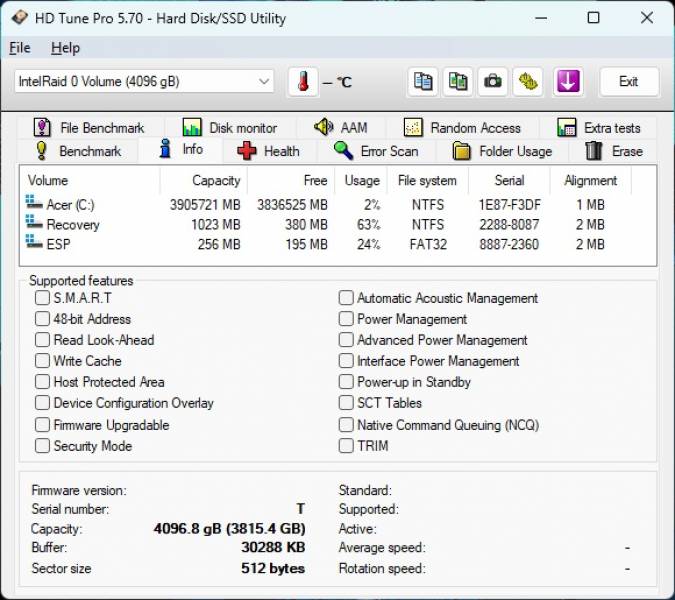Toggle the 48-bit Address checkbox
Image resolution: width=675 pixels, height=600 pixels.
coord(42,319)
